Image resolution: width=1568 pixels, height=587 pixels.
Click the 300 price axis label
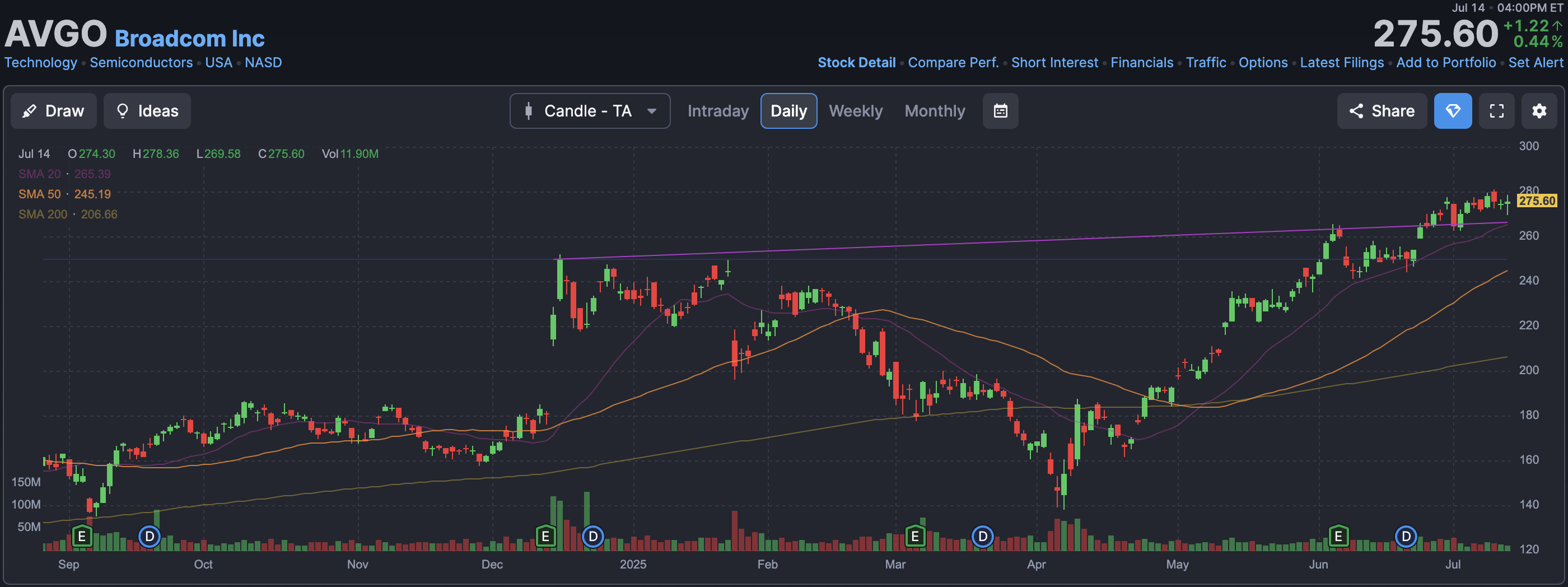coord(1528,146)
